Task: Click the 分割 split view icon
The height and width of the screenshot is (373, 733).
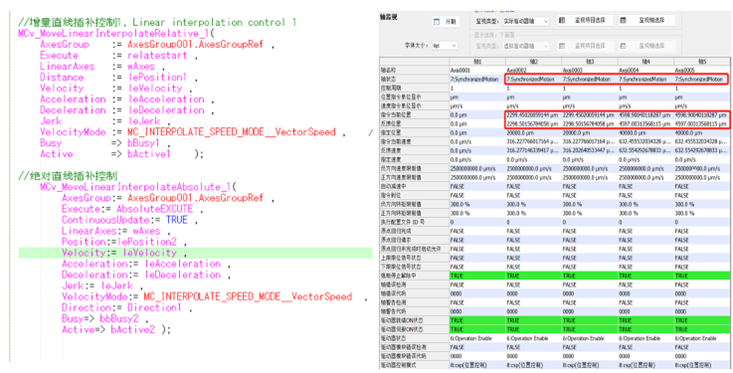Action: 437,22
